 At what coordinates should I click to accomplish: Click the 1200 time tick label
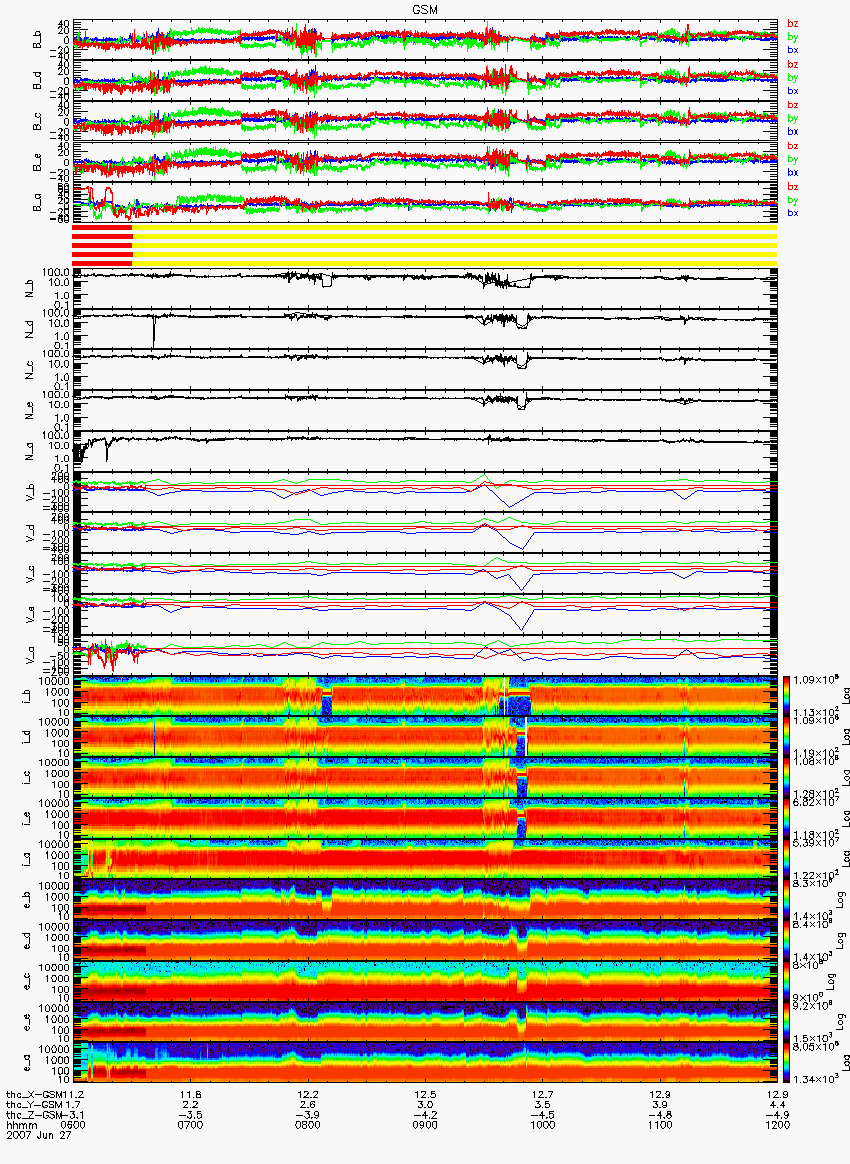[x=777, y=1125]
